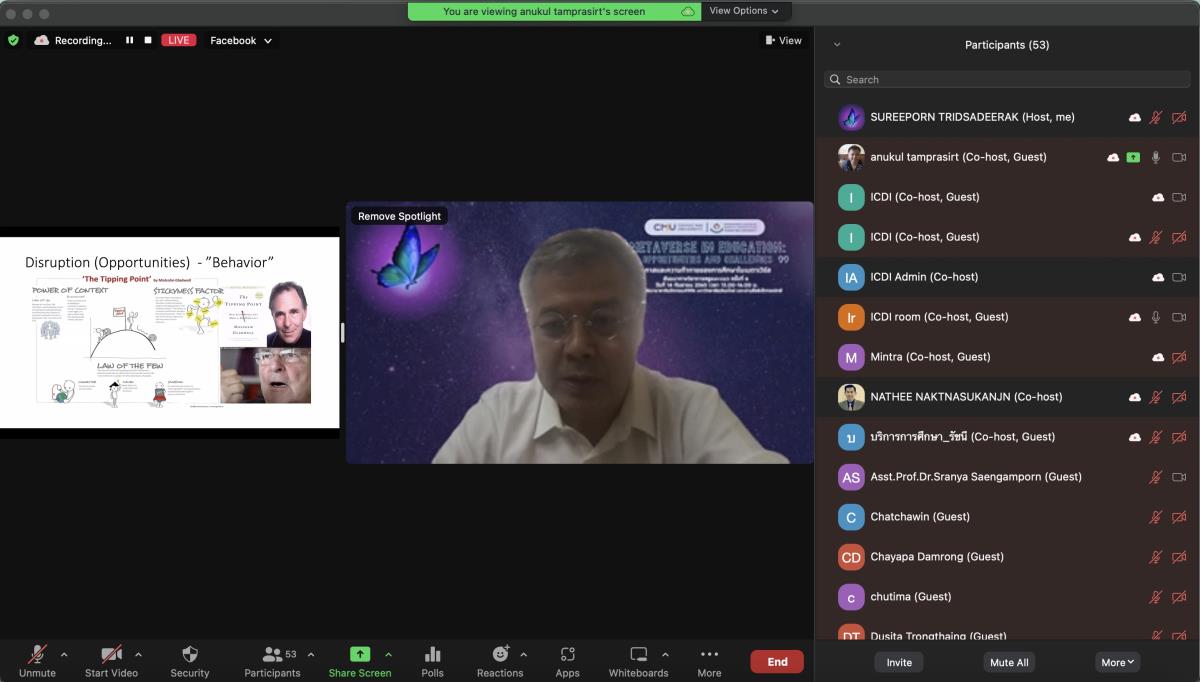This screenshot has width=1200, height=682.
Task: Click chutima's video-off icon
Action: [x=1179, y=597]
